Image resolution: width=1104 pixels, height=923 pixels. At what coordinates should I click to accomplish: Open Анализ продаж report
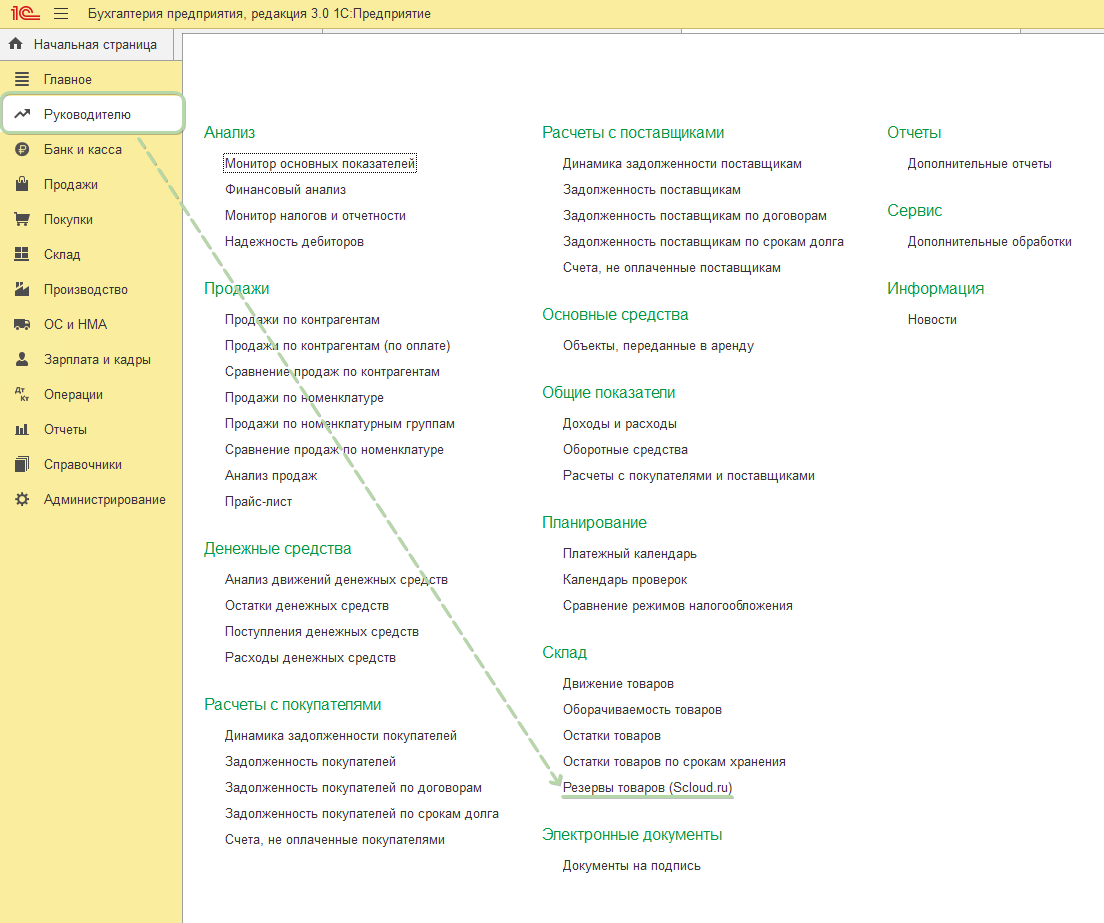point(271,476)
